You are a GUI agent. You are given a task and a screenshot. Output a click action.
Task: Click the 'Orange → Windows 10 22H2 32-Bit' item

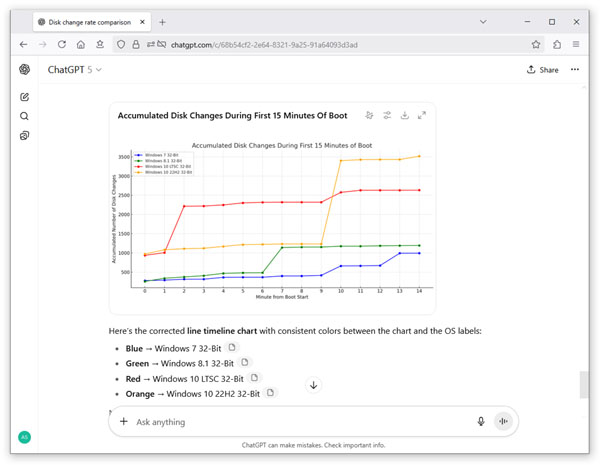point(192,394)
